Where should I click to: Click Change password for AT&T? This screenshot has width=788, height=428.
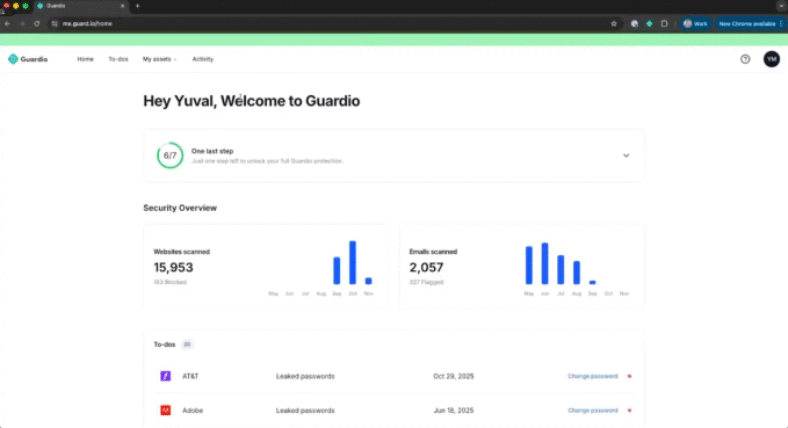pos(592,376)
